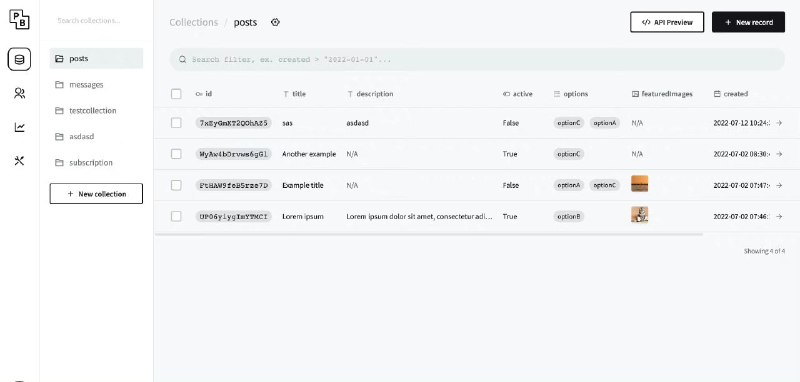Click the Collections breadcrumb link
This screenshot has width=800, height=382.
click(193, 22)
